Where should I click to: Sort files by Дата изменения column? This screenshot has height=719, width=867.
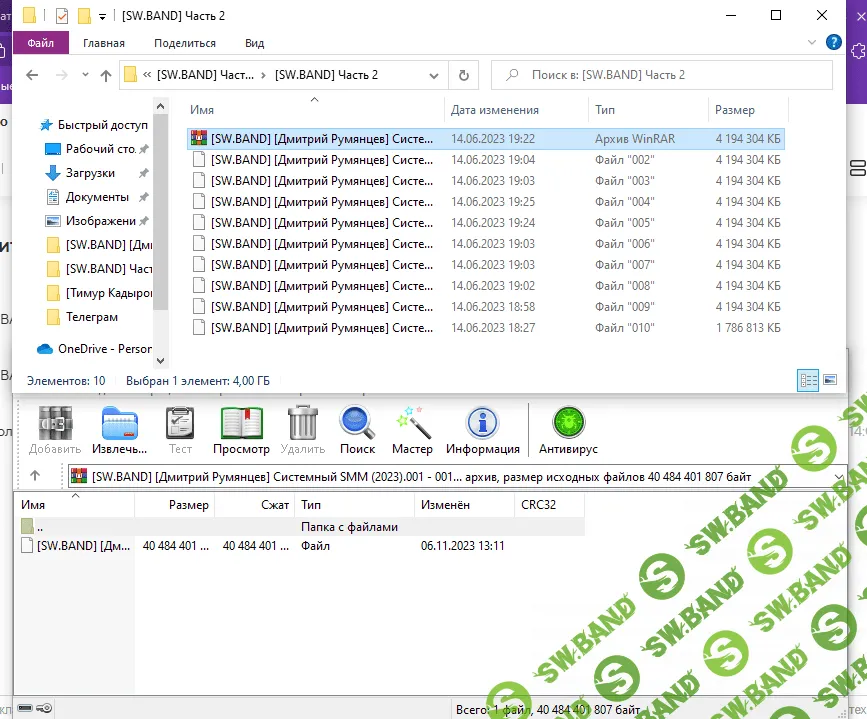click(494, 110)
